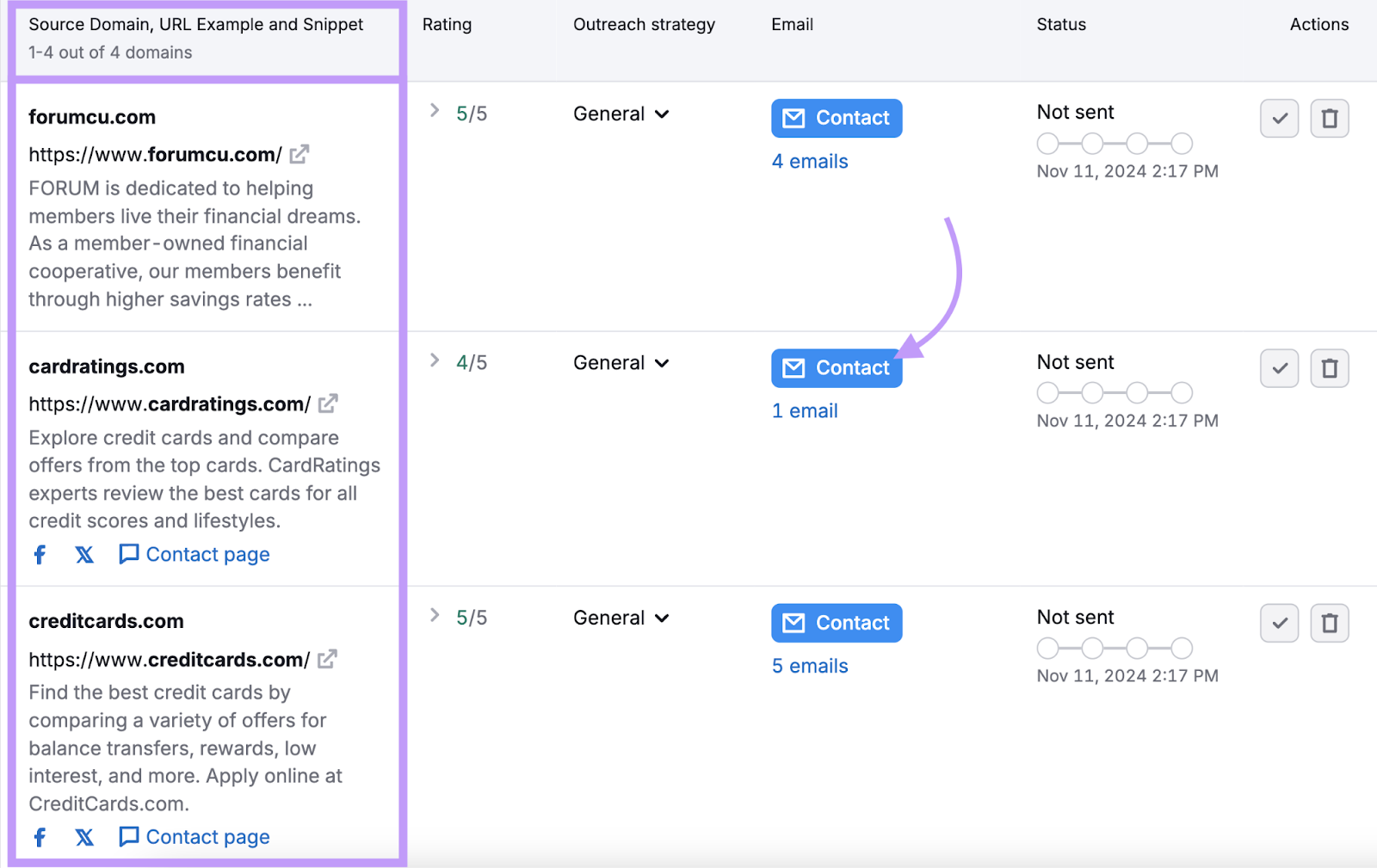Open outreach strategy dropdown for forumcu.com

(x=621, y=114)
